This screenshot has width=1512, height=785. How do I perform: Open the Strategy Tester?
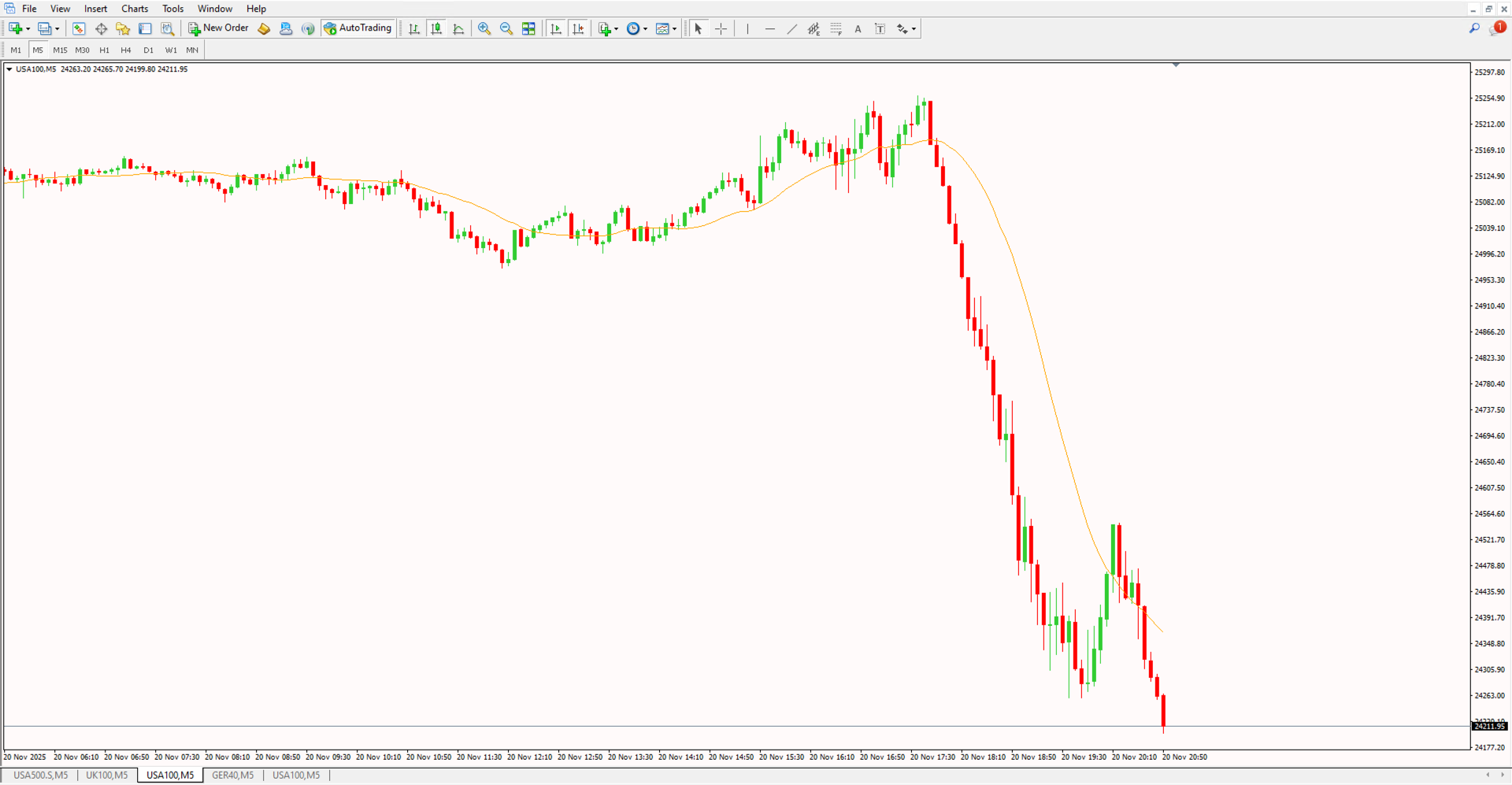(167, 28)
